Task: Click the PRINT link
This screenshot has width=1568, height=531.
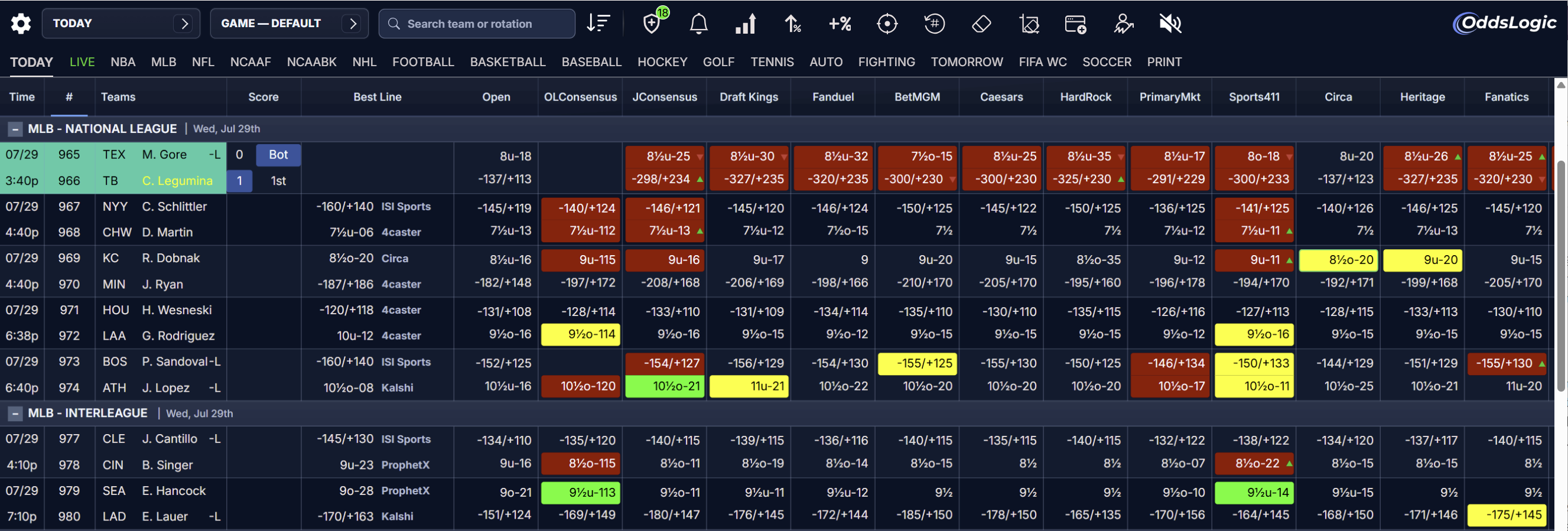Action: coord(1164,62)
